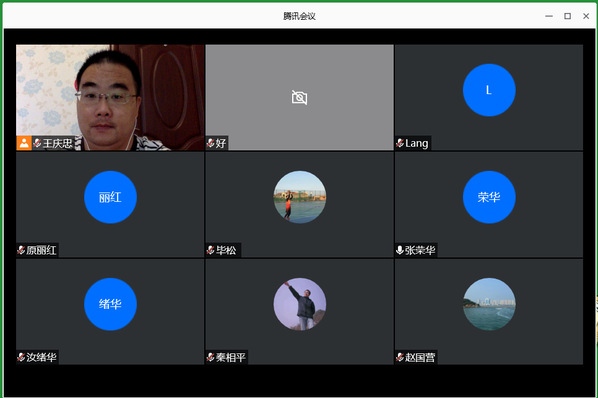The image size is (598, 398).
Task: Select the blue 绪华 avatar circle
Action: click(110, 304)
